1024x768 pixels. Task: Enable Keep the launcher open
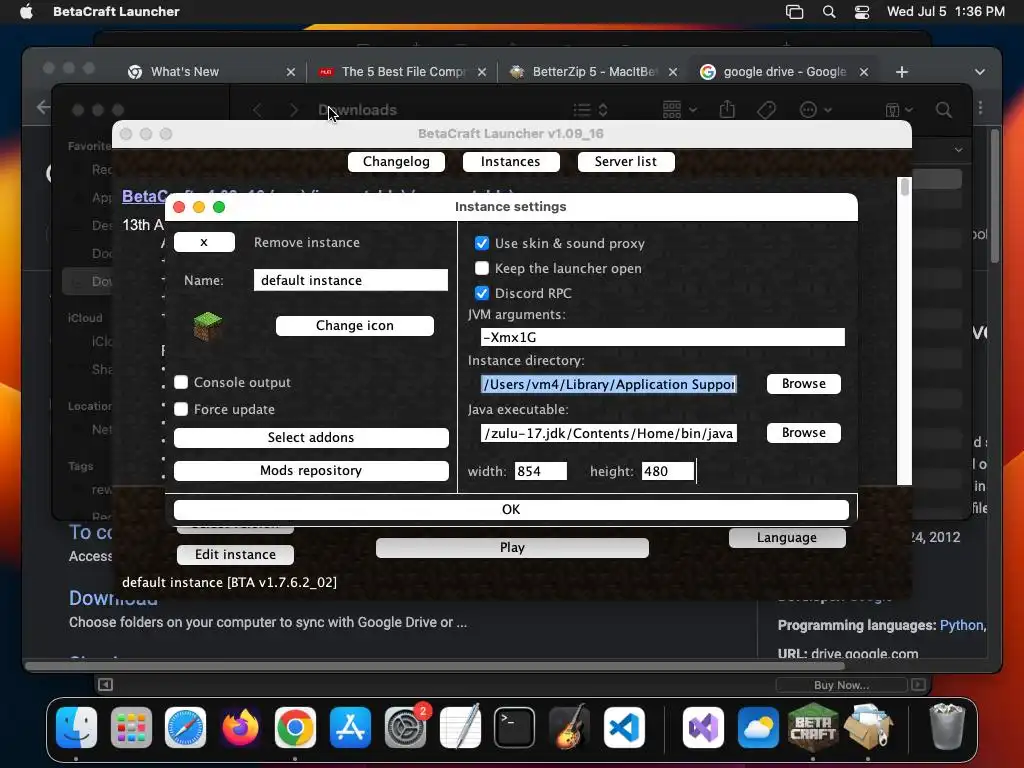click(x=482, y=268)
